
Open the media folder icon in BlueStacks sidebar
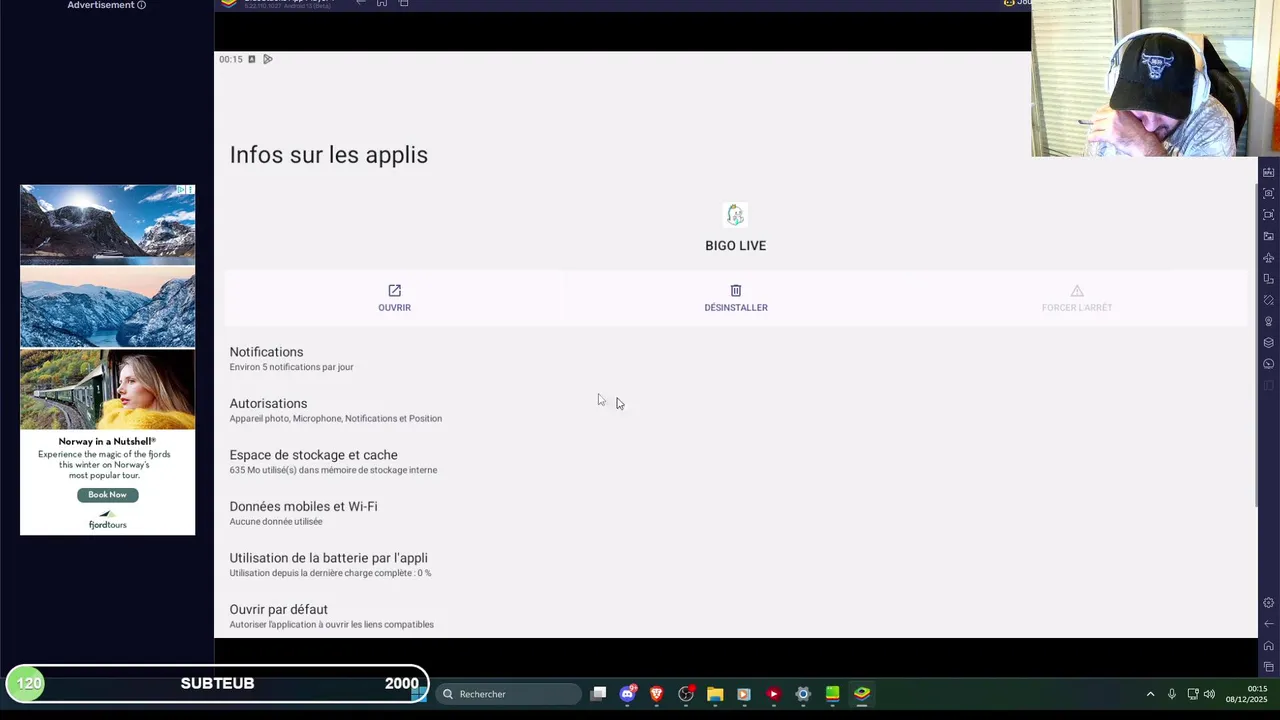[1268, 236]
